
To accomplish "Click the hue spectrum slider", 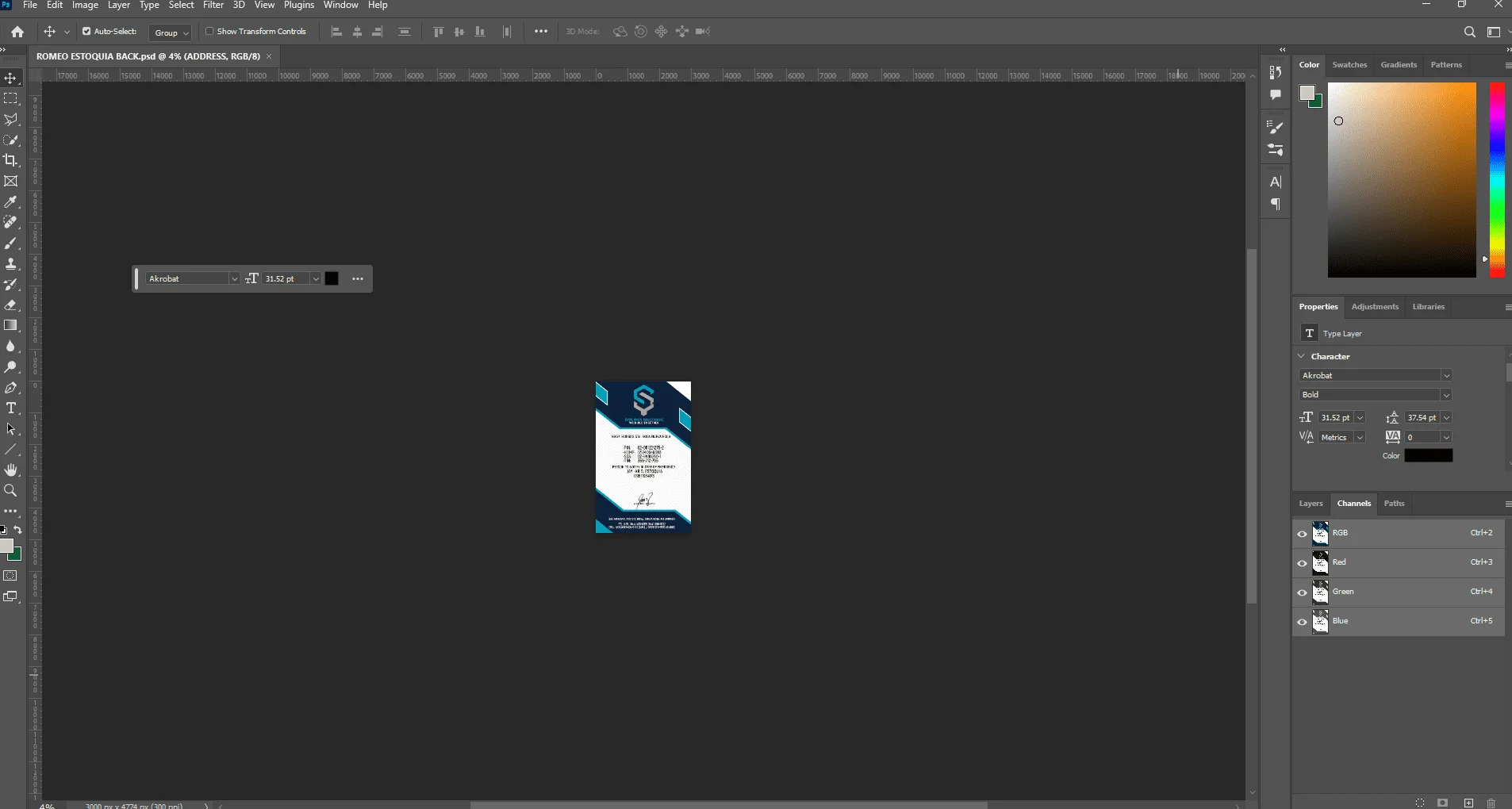I will 1497,180.
